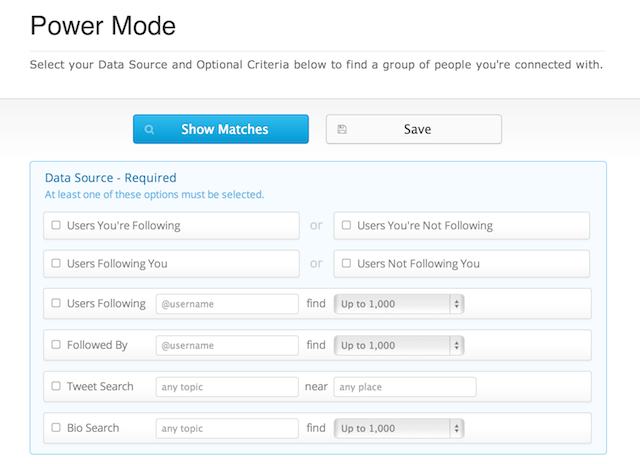Enable the Users You're Following checkbox
Viewport: 640px width, 464px height.
tap(56, 226)
